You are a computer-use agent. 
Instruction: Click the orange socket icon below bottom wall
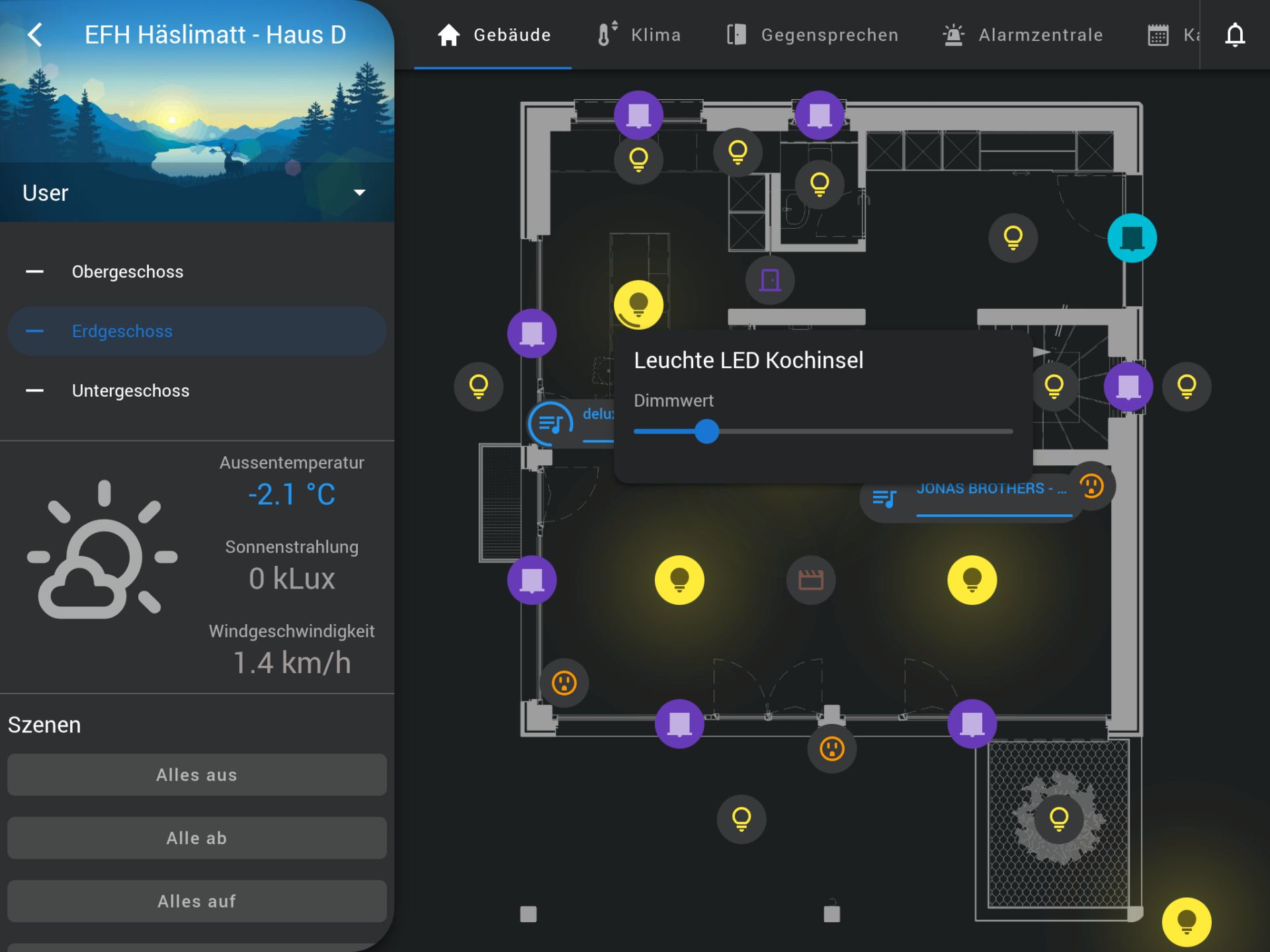[831, 749]
